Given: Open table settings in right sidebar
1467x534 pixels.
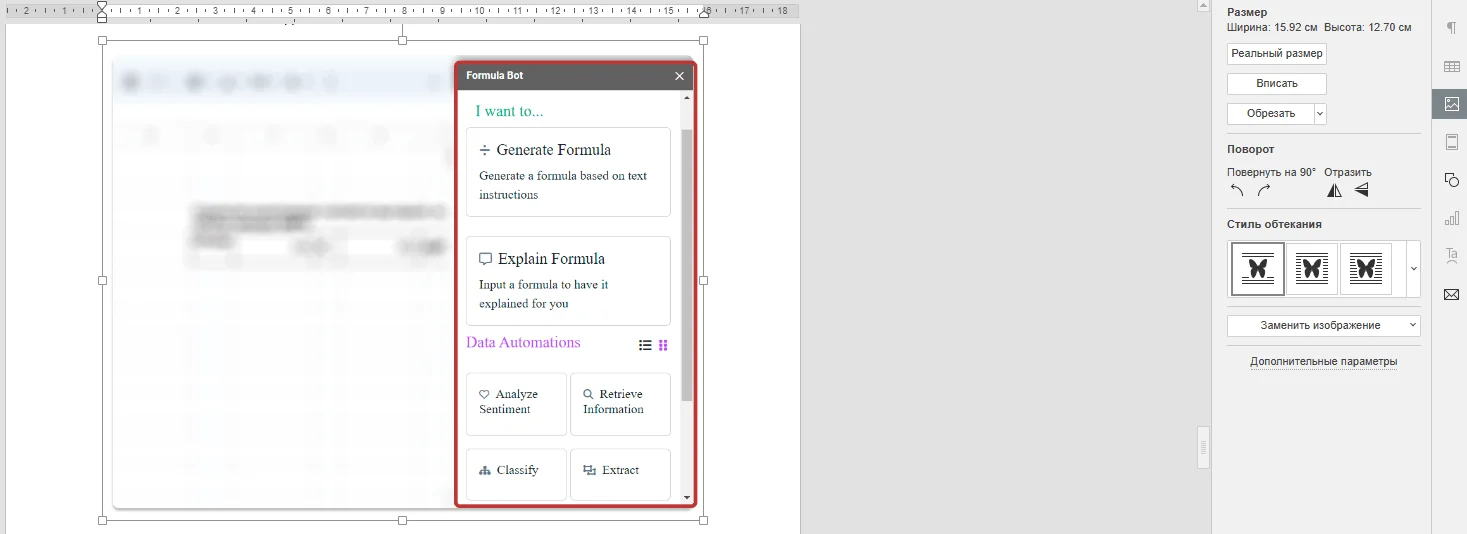Looking at the screenshot, I should 1451,66.
